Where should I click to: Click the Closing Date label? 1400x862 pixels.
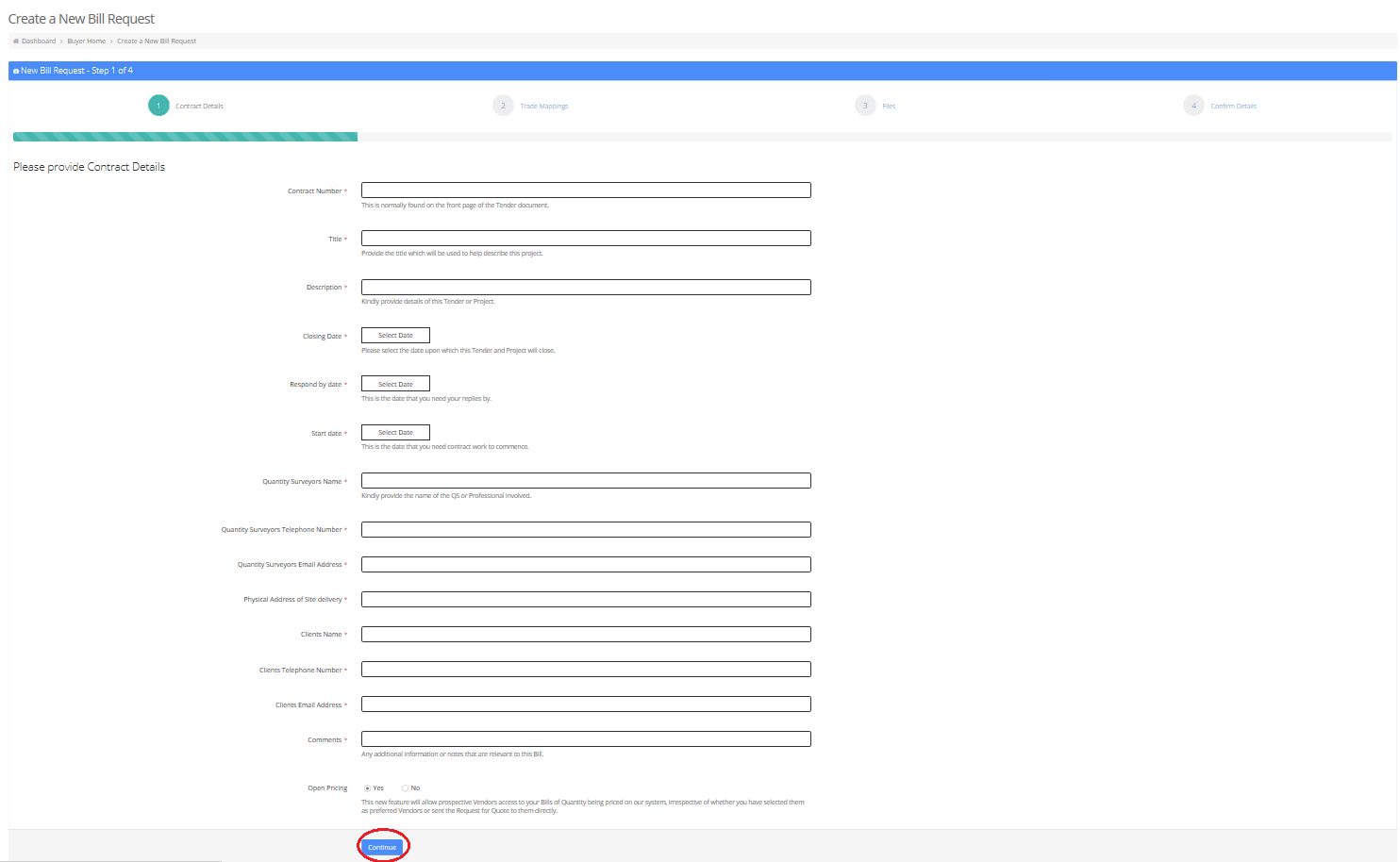tap(322, 337)
